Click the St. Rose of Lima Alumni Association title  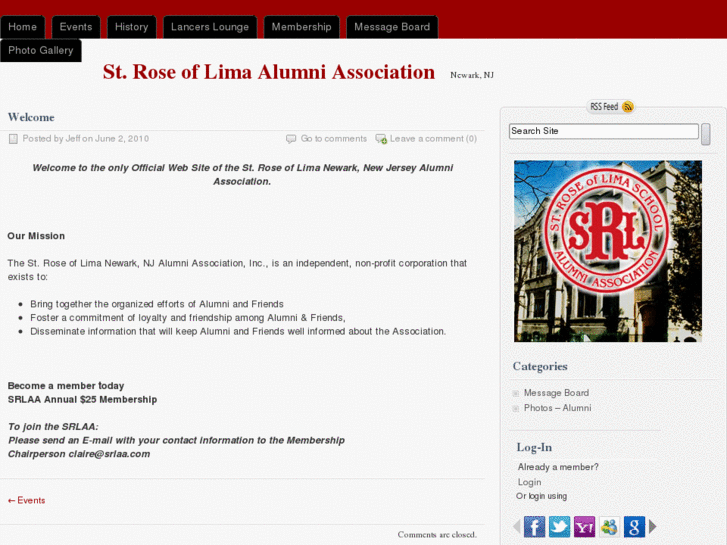[x=268, y=72]
